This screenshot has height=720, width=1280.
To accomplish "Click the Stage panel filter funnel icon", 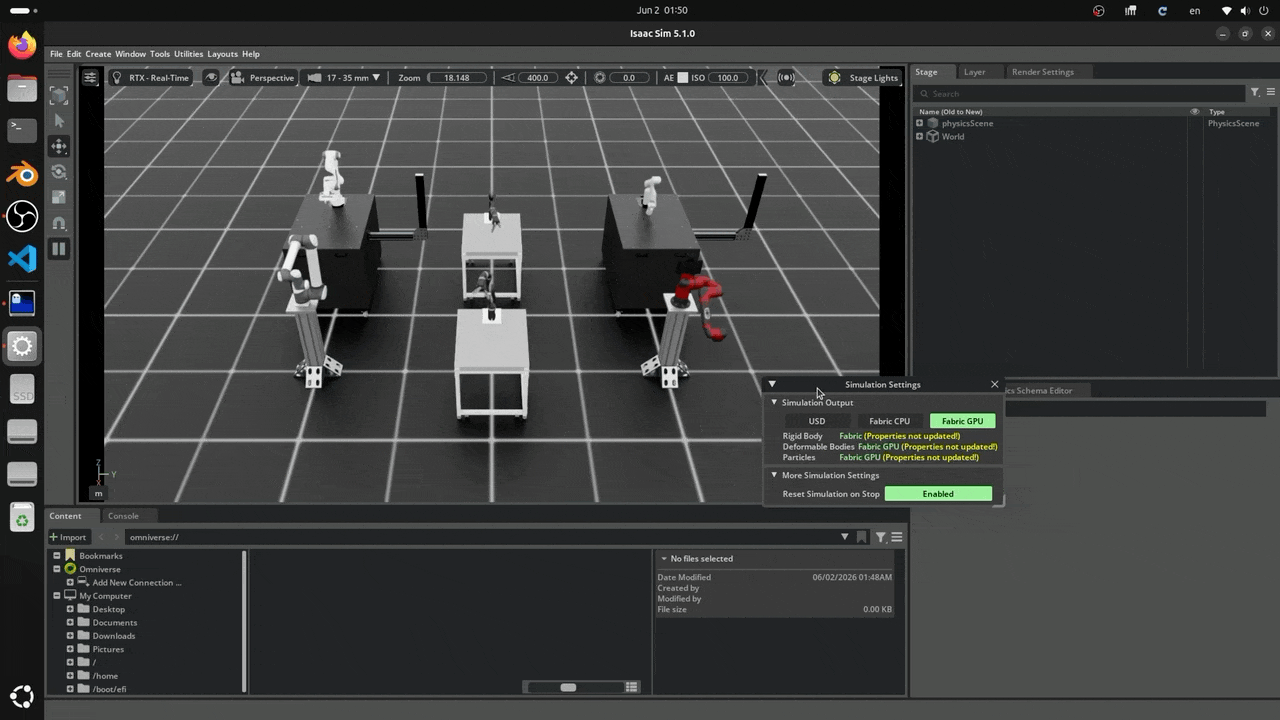I will (x=1255, y=93).
